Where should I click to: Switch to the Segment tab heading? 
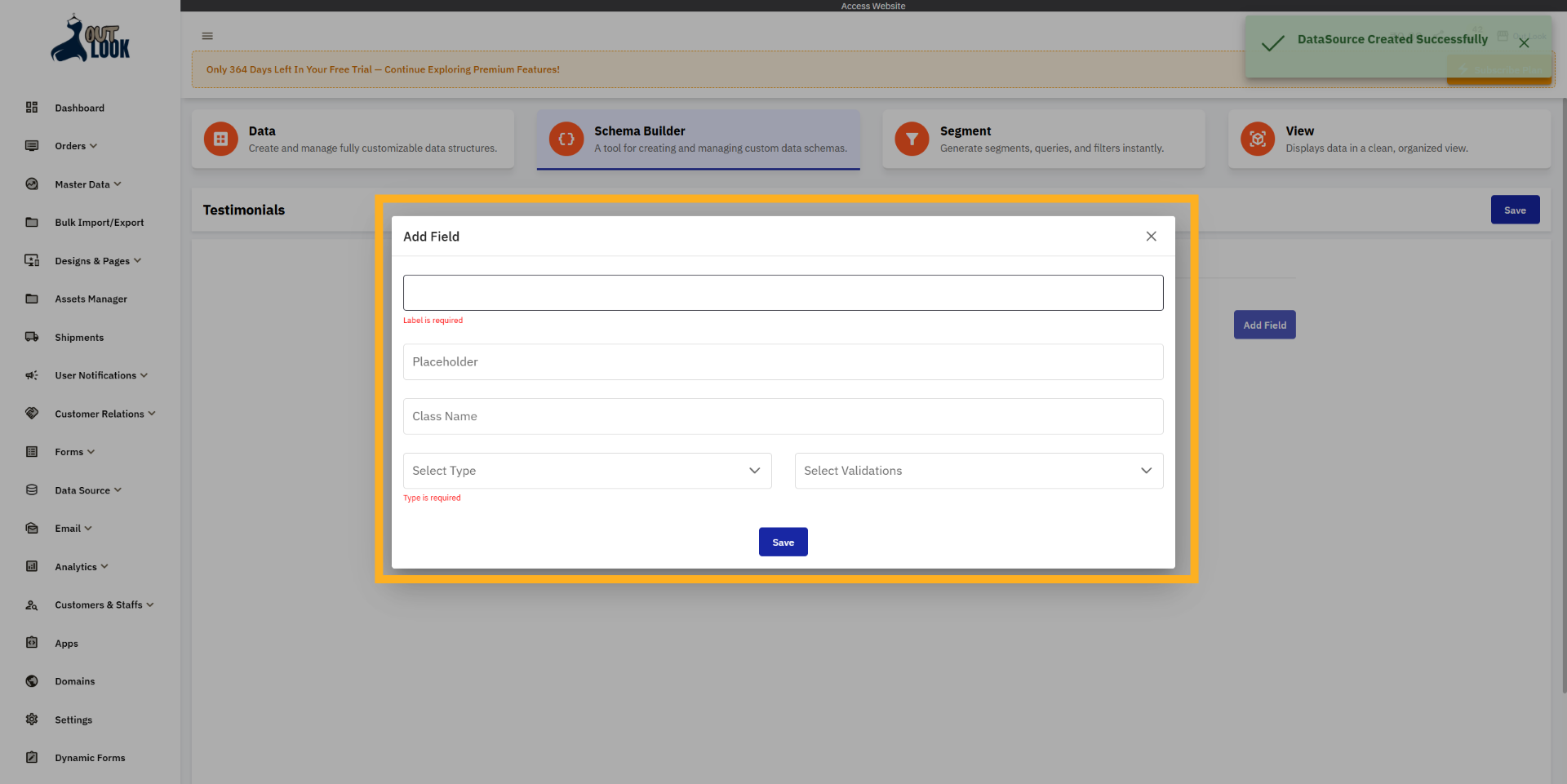click(x=966, y=131)
